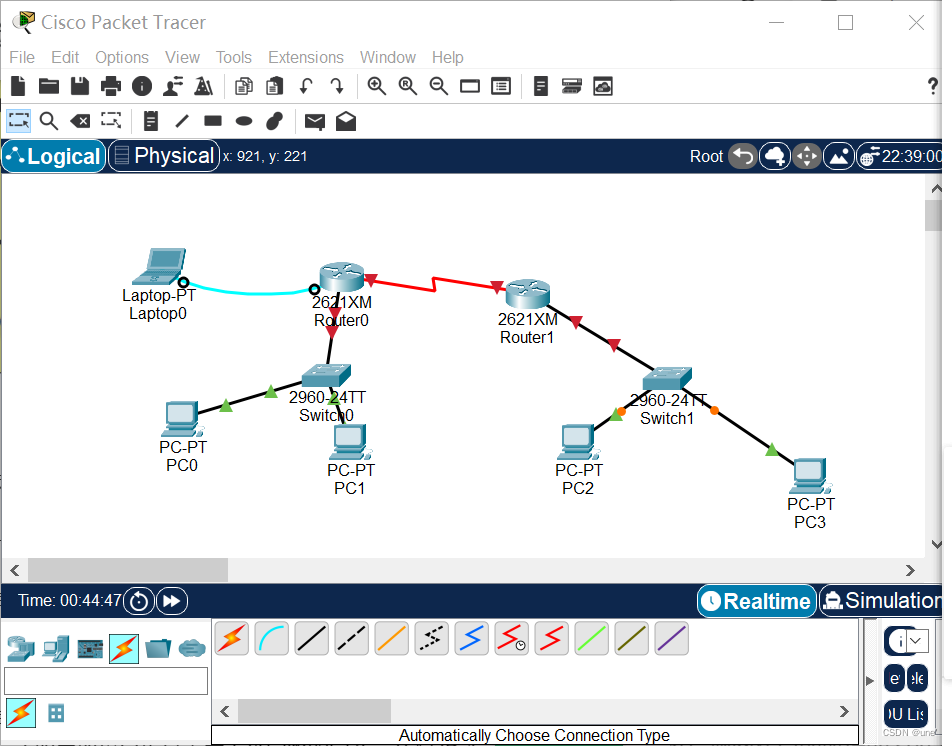
Task: Select the End Devices category
Action: pyautogui.click(x=56, y=648)
